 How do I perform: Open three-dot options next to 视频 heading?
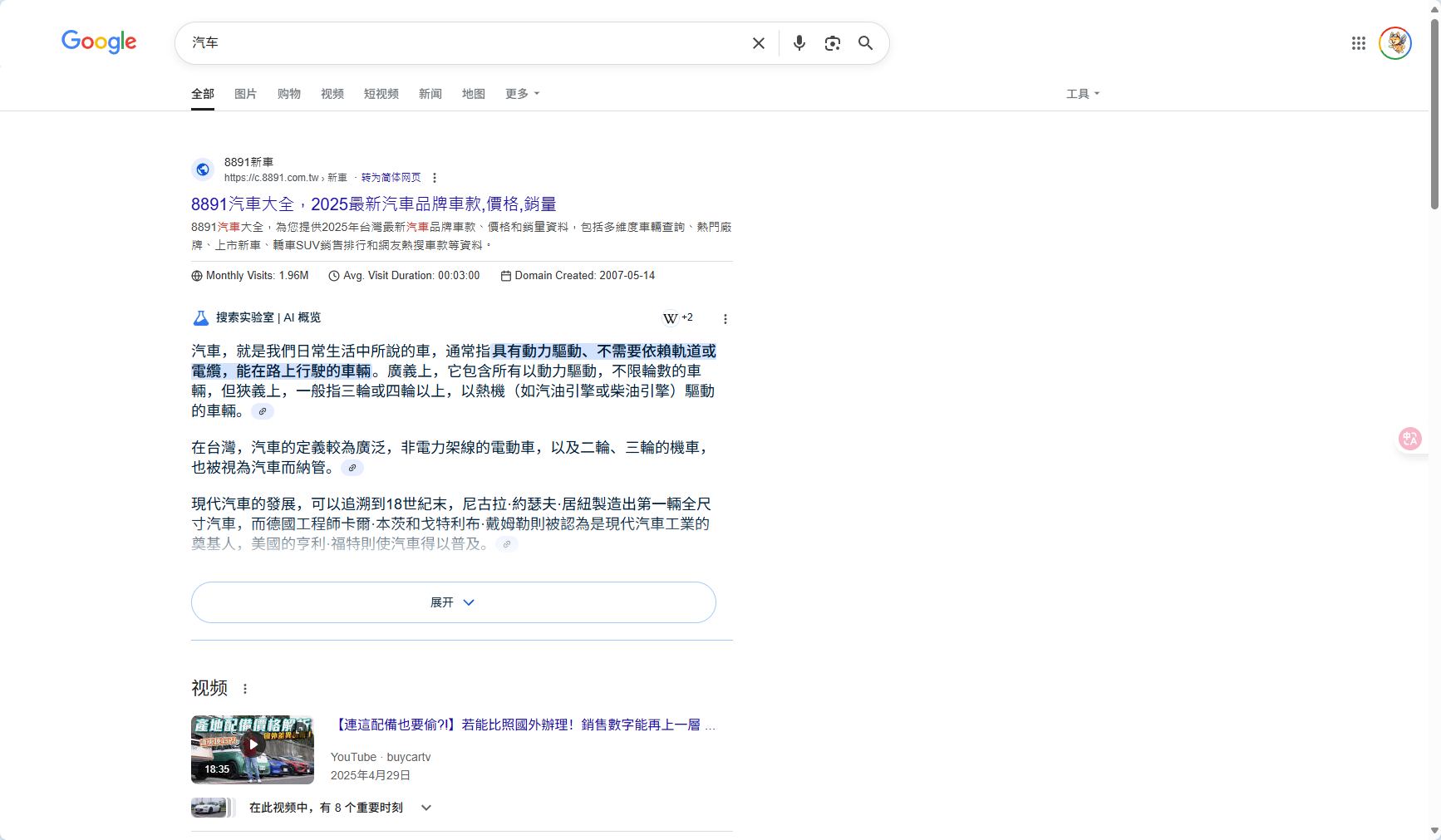[245, 689]
